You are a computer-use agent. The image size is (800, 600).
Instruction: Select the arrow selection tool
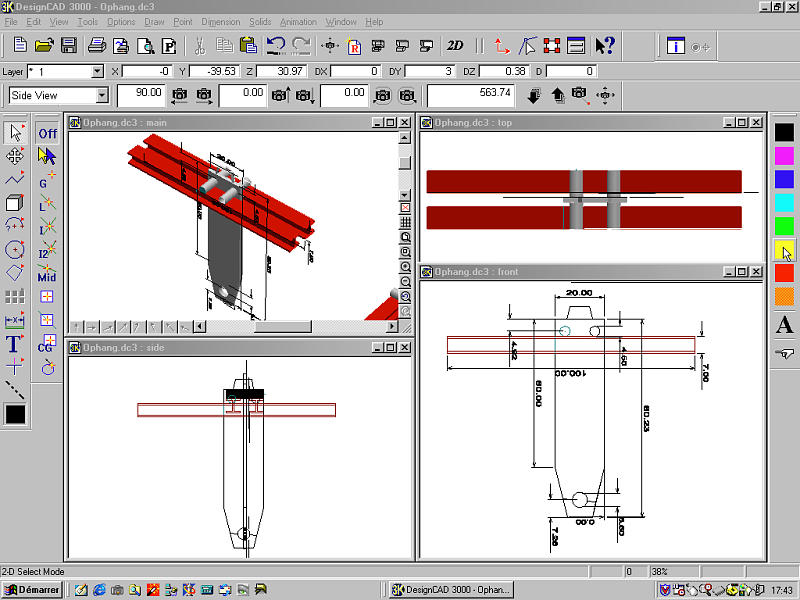pyautogui.click(x=15, y=133)
